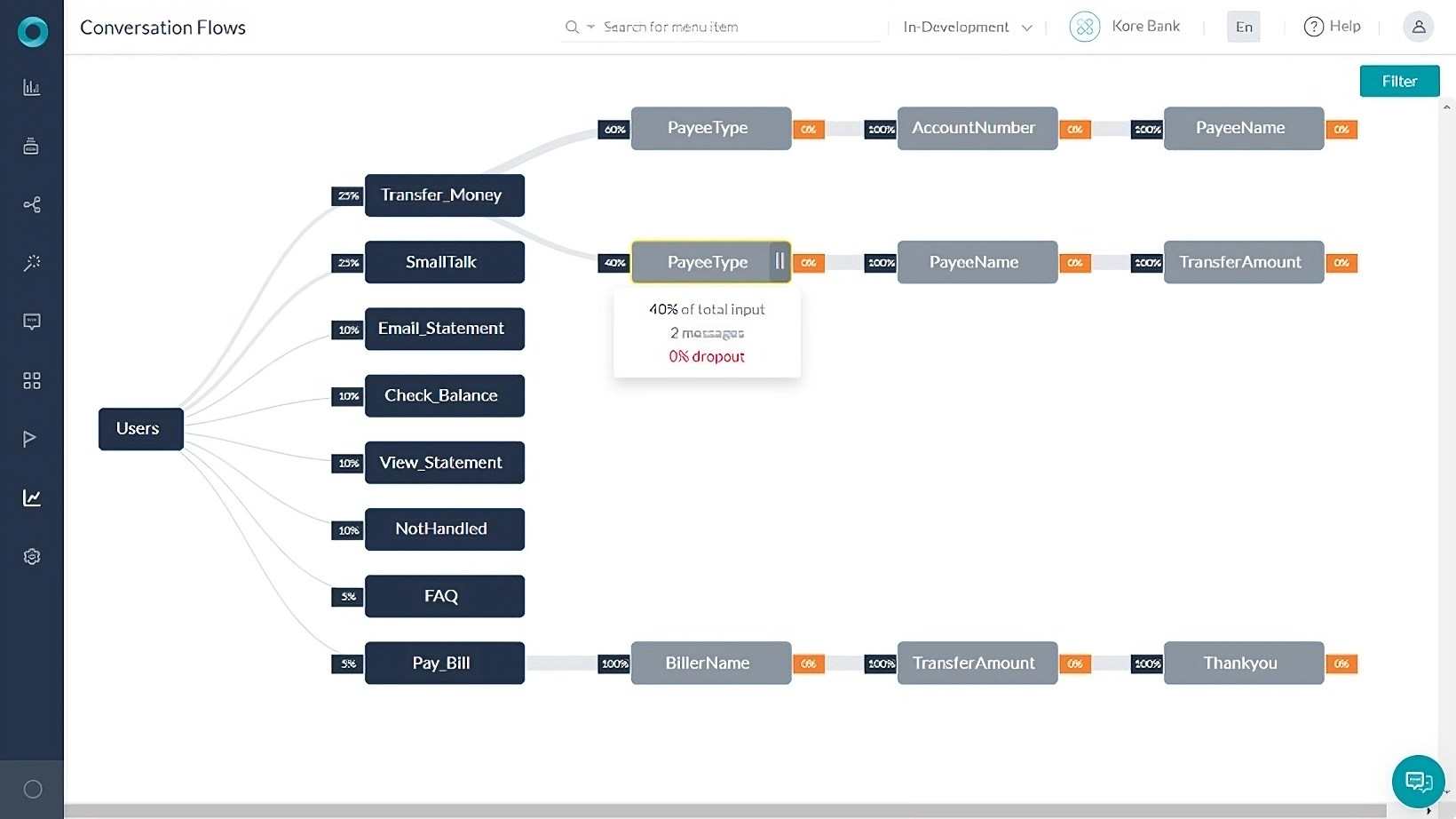The height and width of the screenshot is (819, 1456).
Task: Open the bot builder icon in sidebar
Action: [32, 147]
